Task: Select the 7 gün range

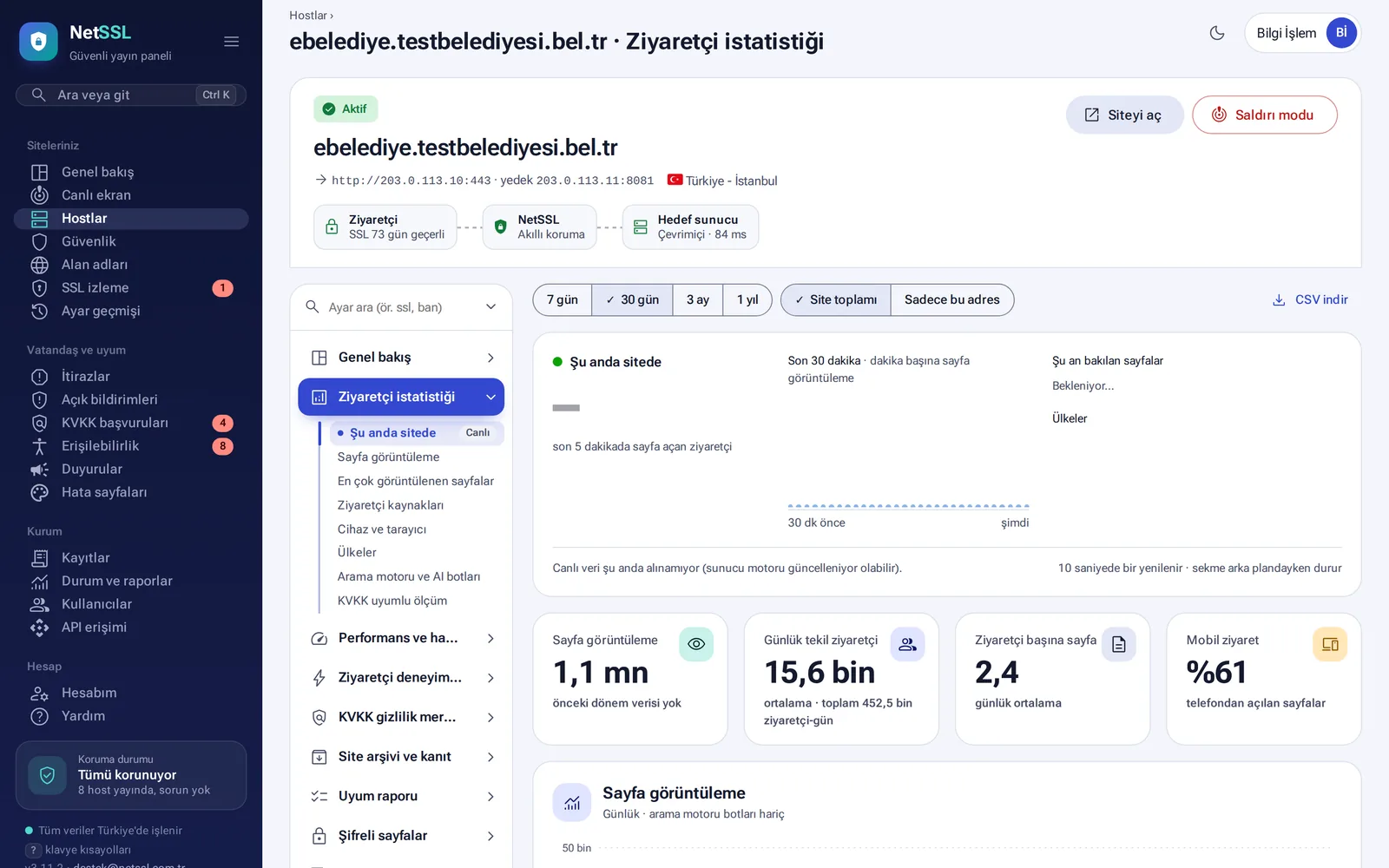Action: coord(563,299)
